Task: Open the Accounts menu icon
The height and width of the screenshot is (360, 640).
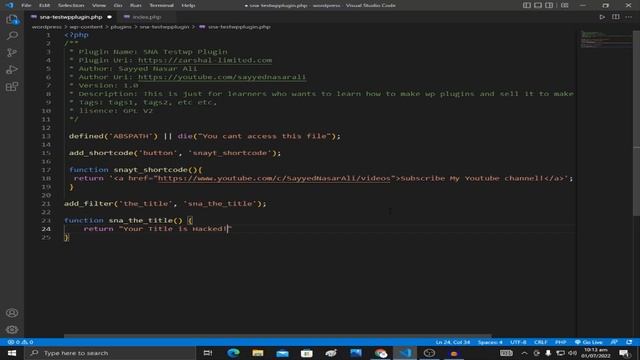Action: 12,313
